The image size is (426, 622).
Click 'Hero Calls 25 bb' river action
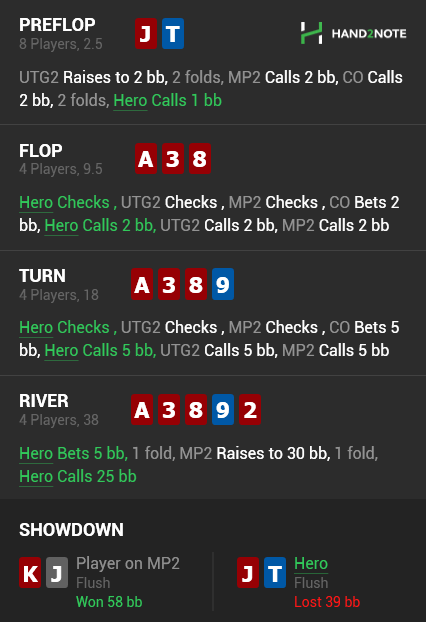(78, 476)
